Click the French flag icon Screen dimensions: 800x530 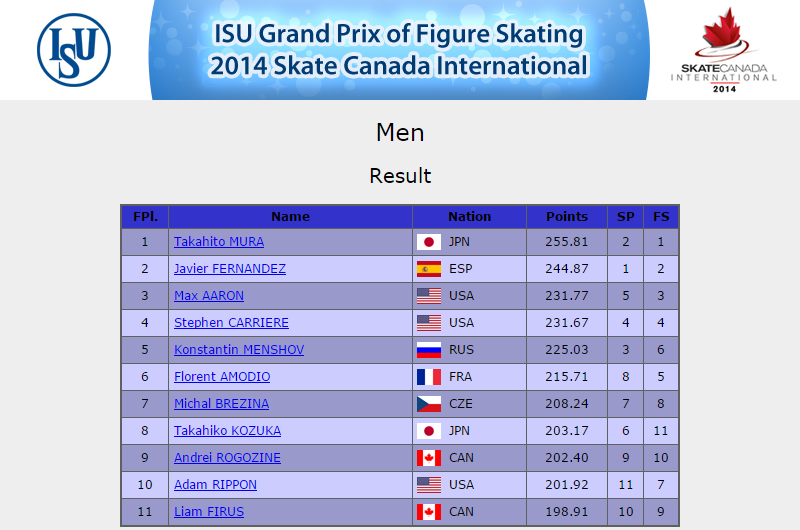(429, 377)
